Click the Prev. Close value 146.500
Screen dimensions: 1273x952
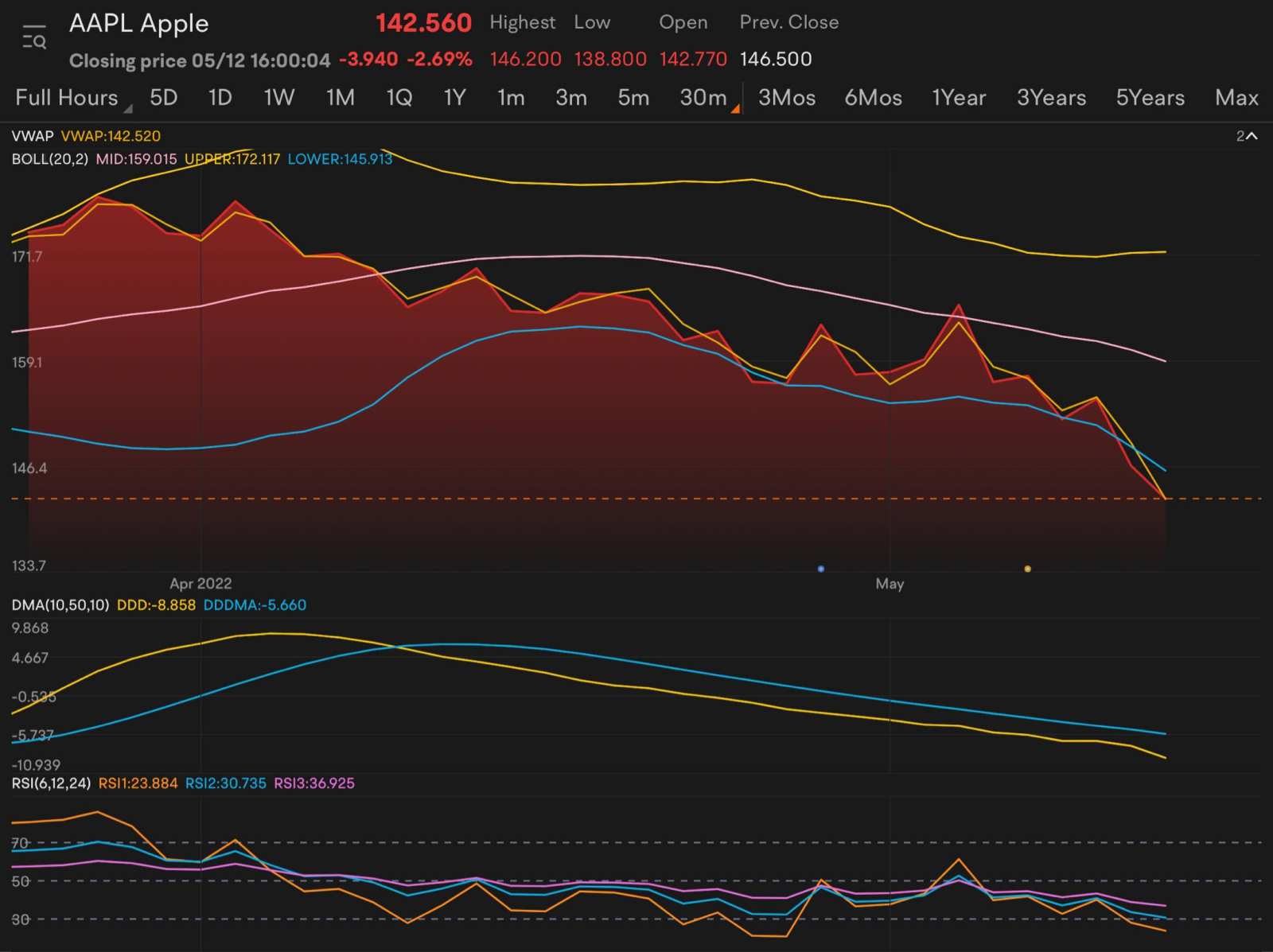click(776, 60)
